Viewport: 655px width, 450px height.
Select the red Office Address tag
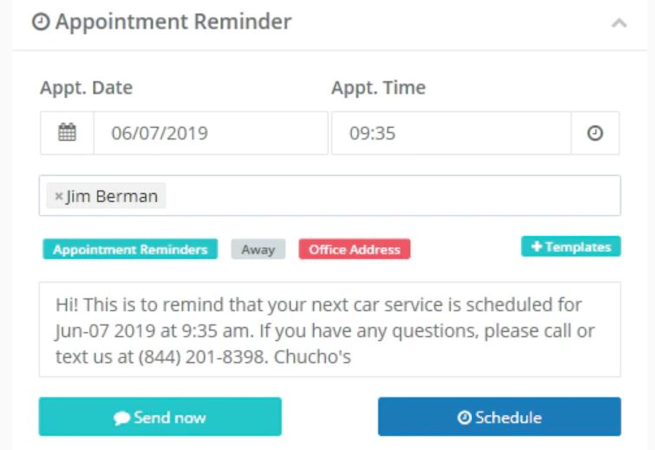click(354, 249)
